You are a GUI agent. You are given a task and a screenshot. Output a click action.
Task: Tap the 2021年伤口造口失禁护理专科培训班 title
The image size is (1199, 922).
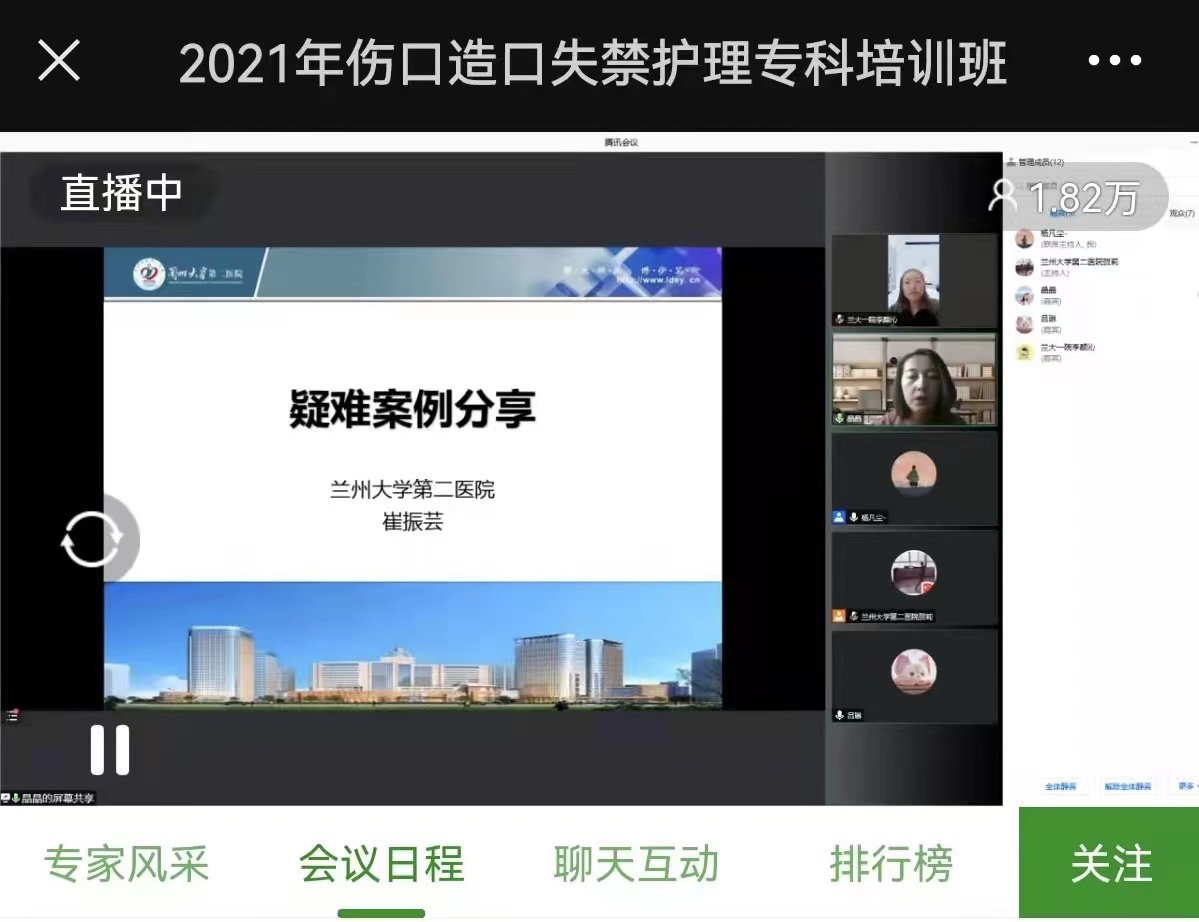593,63
